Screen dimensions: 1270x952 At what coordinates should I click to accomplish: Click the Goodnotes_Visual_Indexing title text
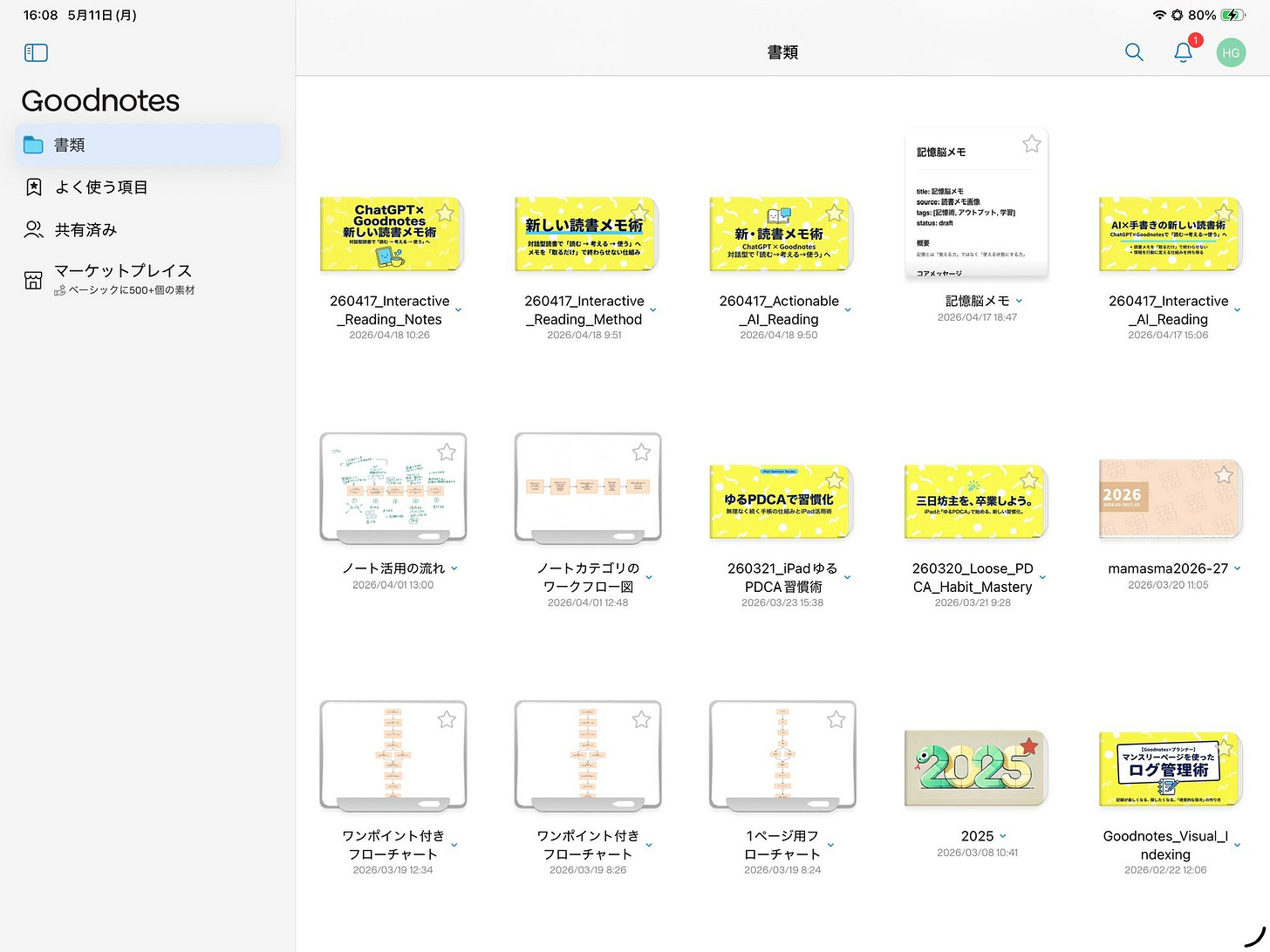click(x=1165, y=845)
